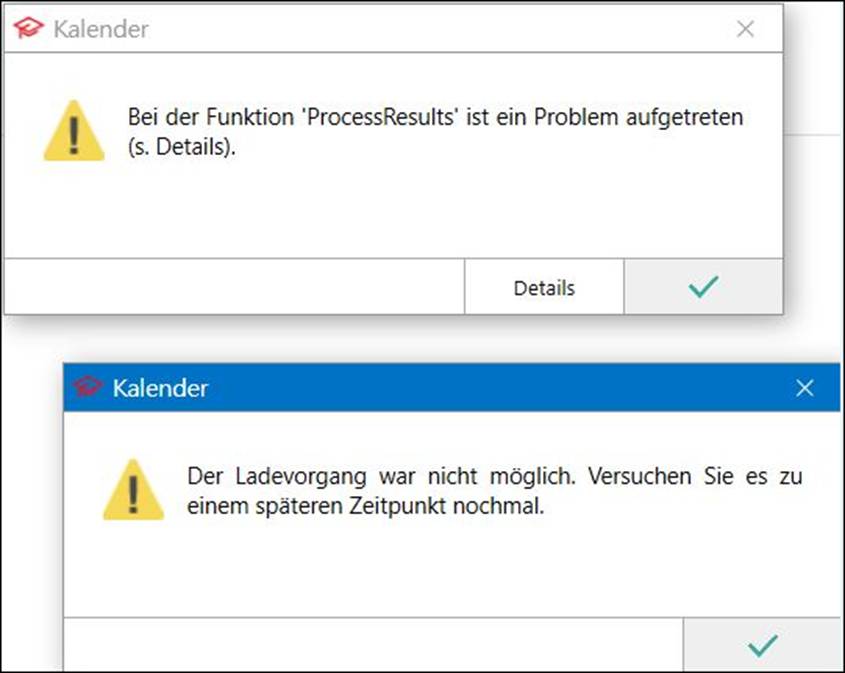Click the '(s. Details).' text line

[182, 147]
